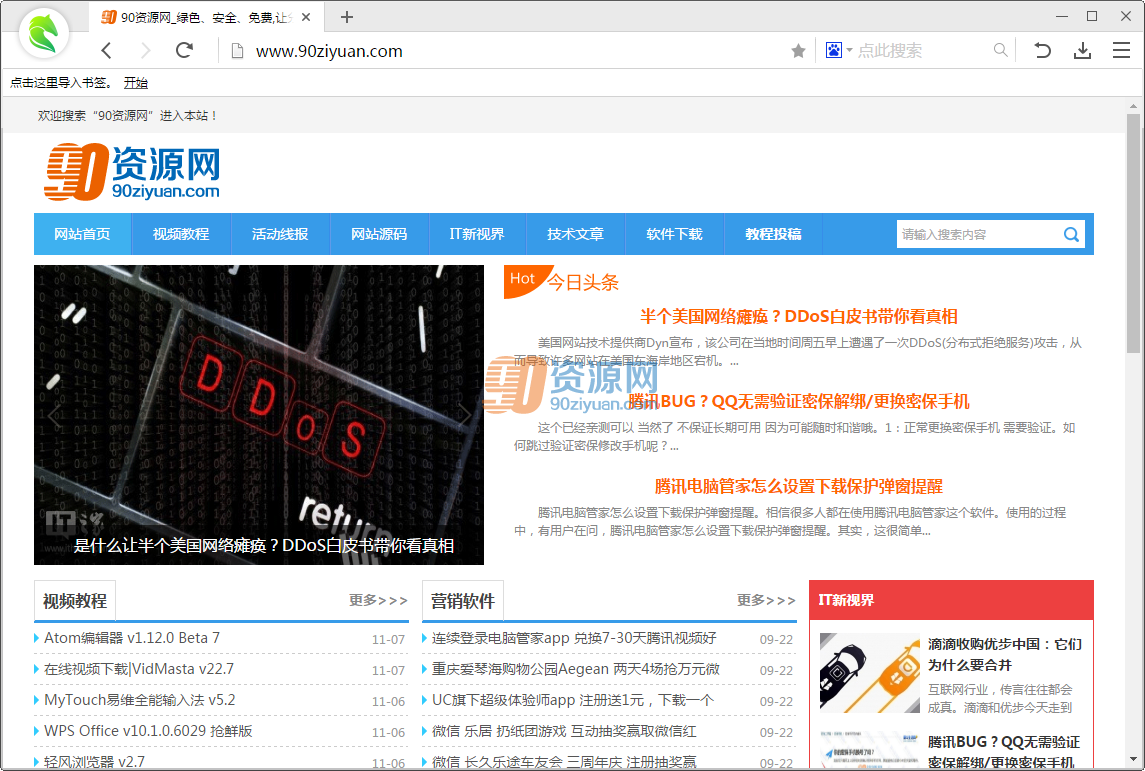
Task: Open UC旗下超级体验师app entry
Action: point(572,700)
